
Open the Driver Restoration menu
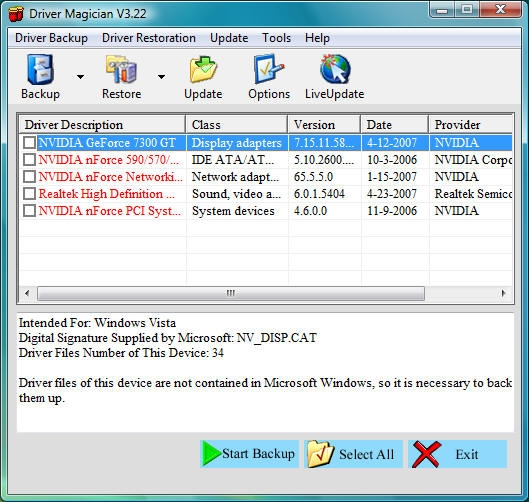point(149,38)
